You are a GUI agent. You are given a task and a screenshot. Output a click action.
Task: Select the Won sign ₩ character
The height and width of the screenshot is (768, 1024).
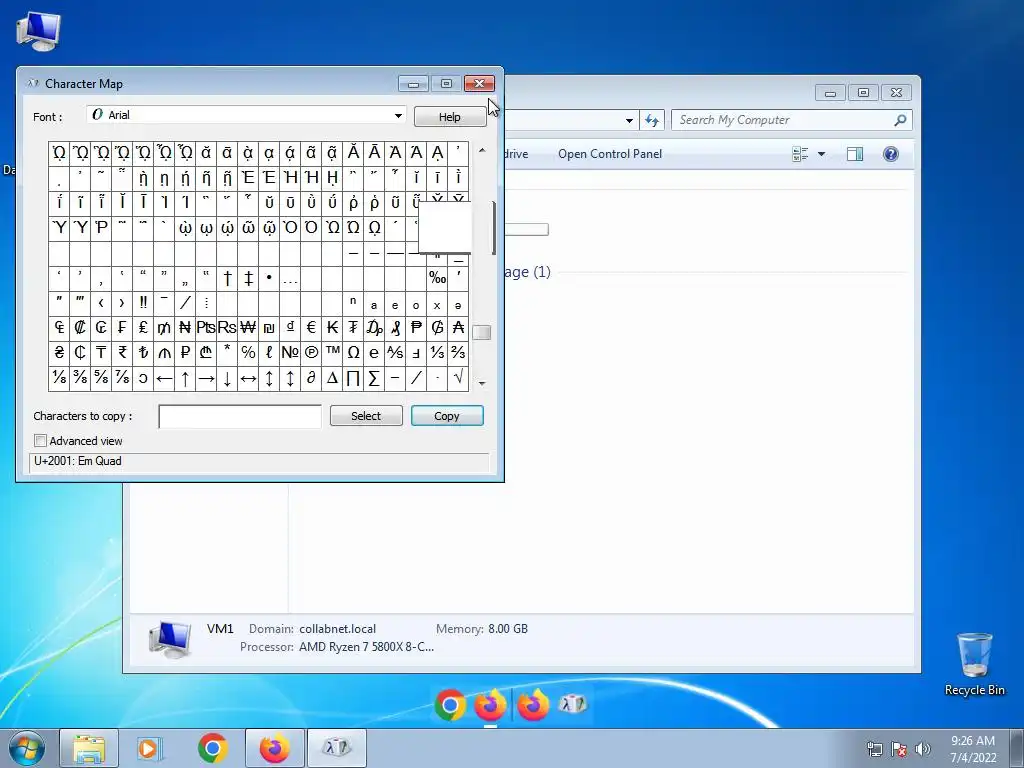(248, 327)
